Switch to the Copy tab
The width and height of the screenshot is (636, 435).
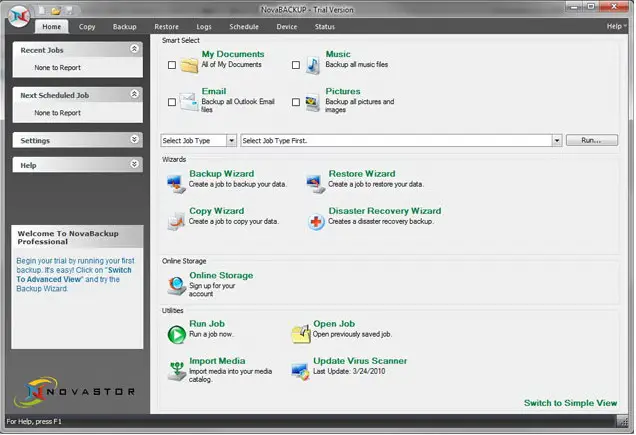point(87,27)
